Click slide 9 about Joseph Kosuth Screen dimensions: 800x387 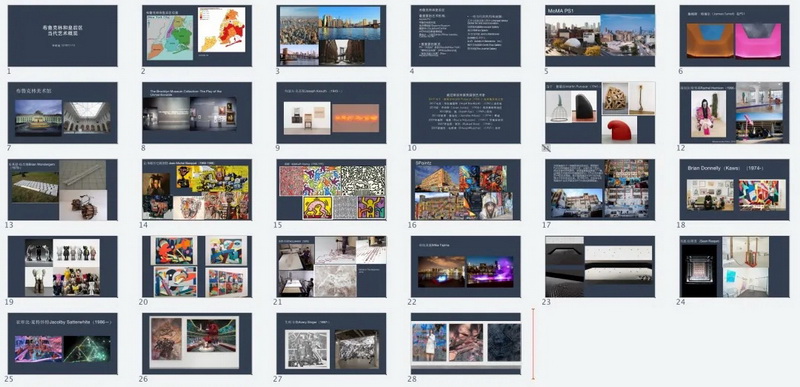331,113
